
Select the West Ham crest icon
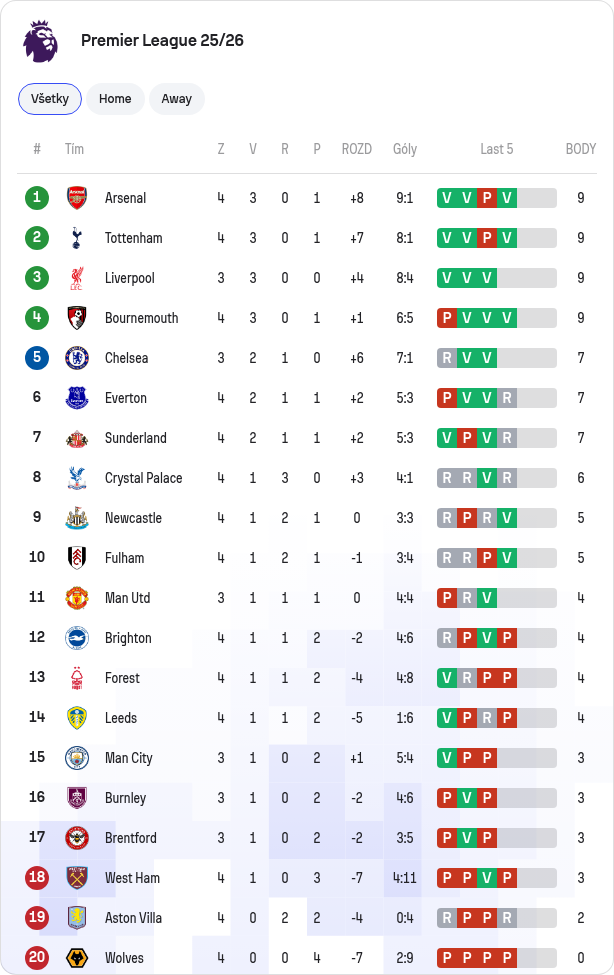tap(77, 878)
